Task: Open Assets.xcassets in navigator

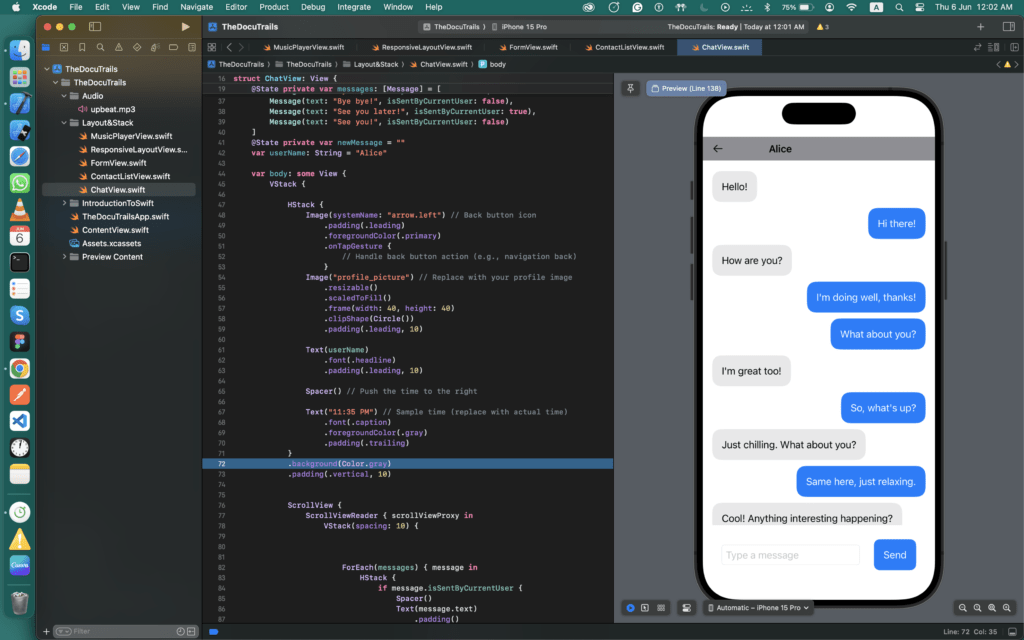Action: pyautogui.click(x=111, y=243)
